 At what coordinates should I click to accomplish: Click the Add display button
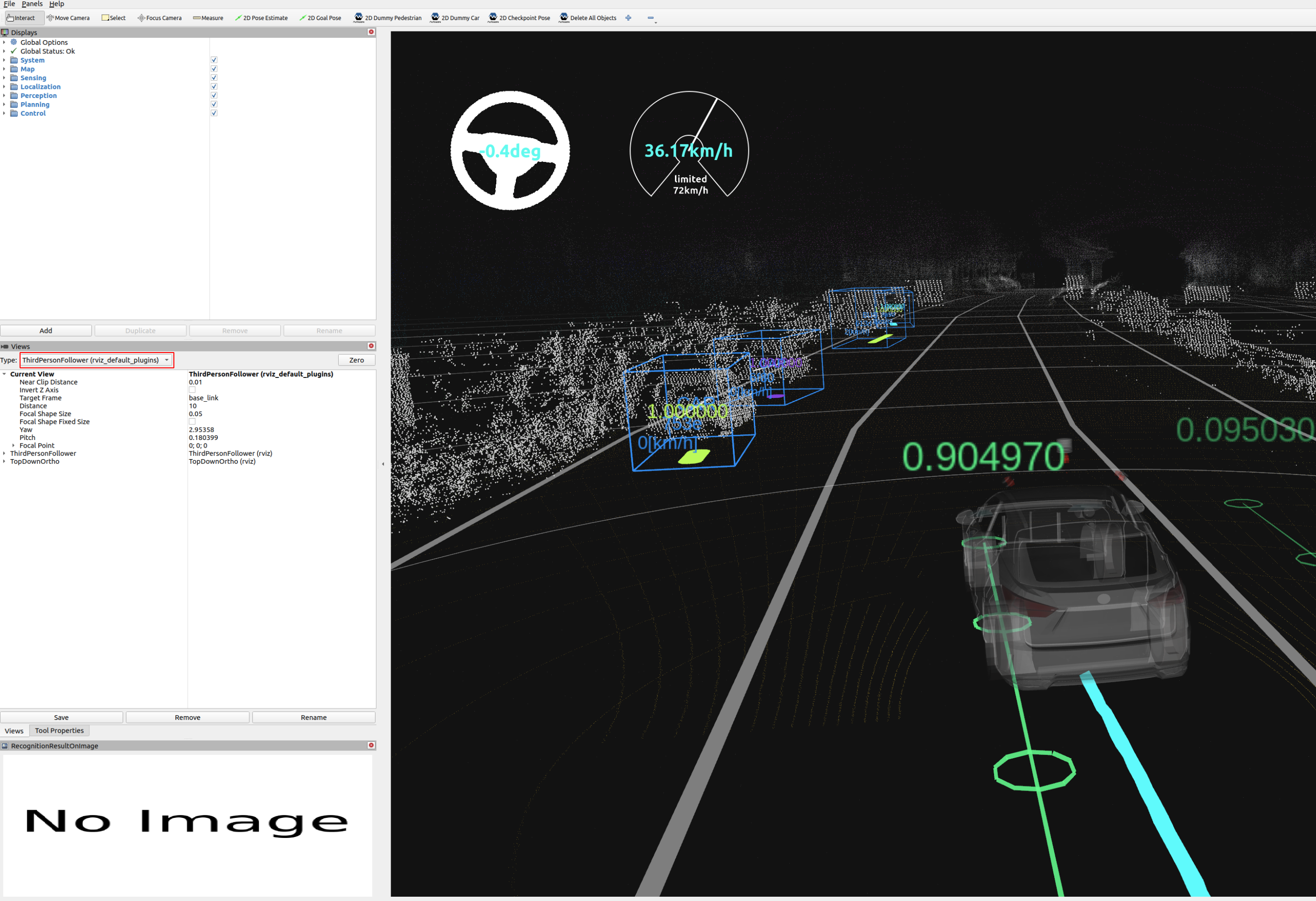(46, 330)
